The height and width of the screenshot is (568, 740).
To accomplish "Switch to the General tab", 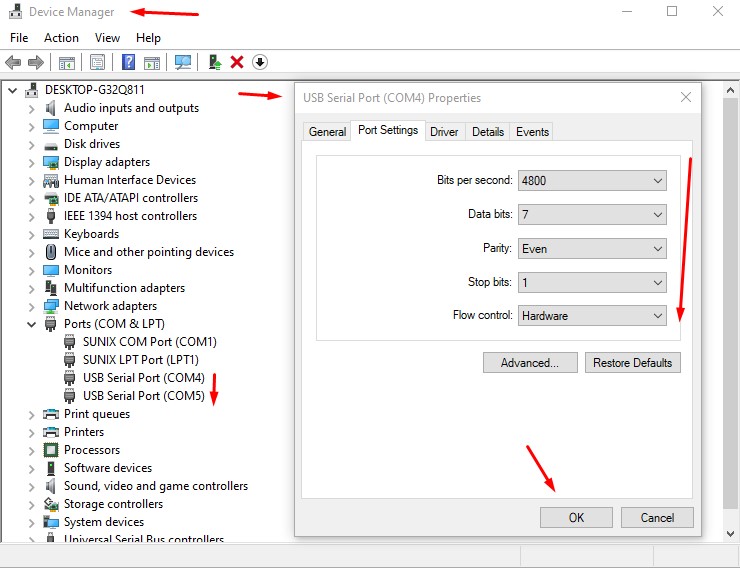I will pos(327,132).
